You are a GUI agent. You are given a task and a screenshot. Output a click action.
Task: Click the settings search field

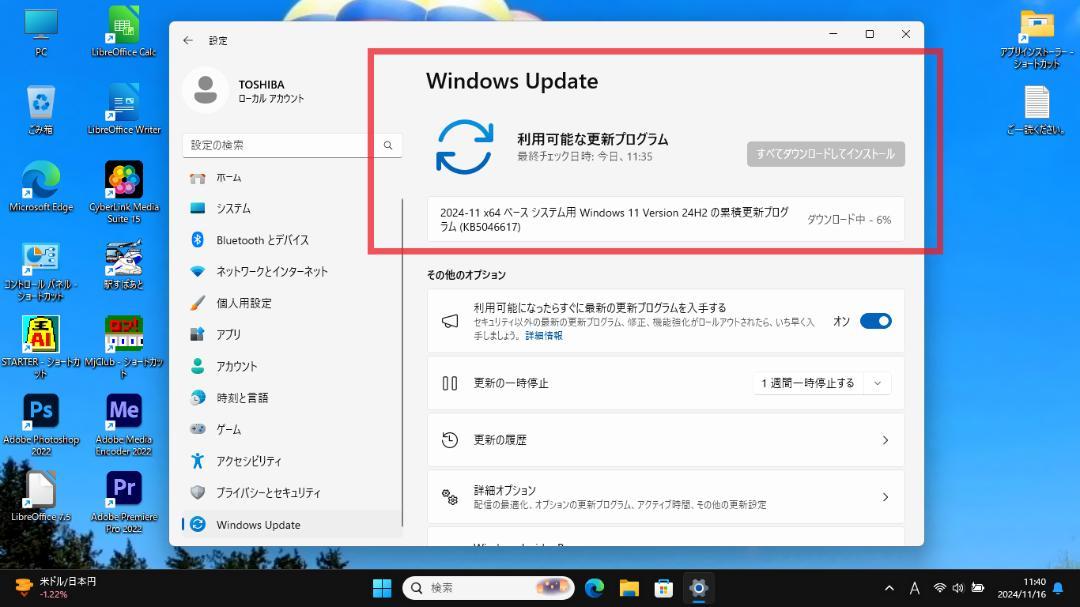coord(292,145)
